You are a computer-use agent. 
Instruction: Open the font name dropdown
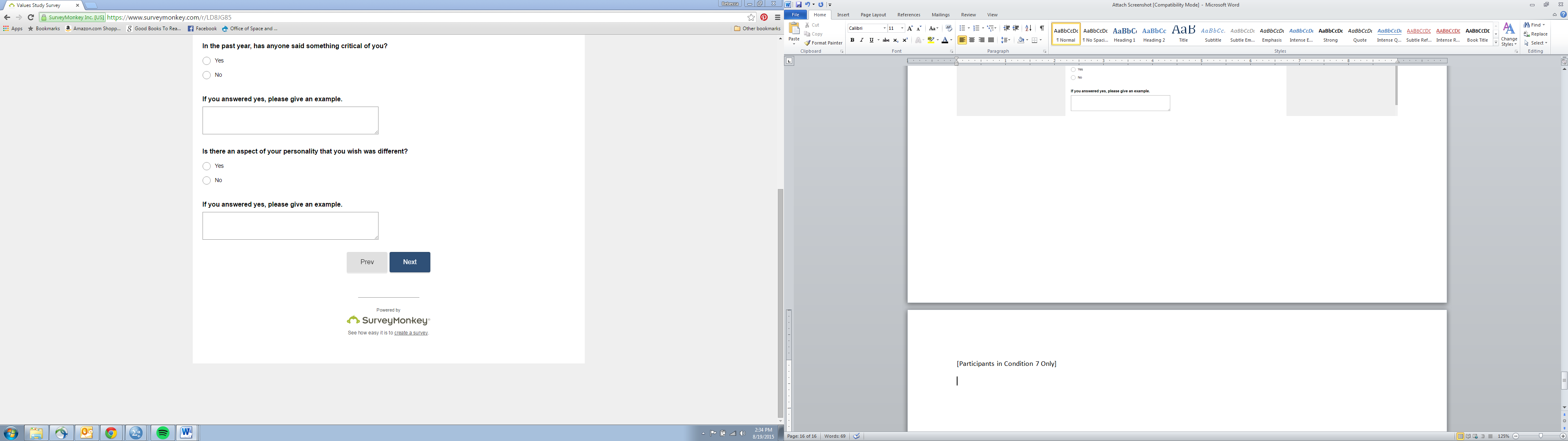coord(884,29)
